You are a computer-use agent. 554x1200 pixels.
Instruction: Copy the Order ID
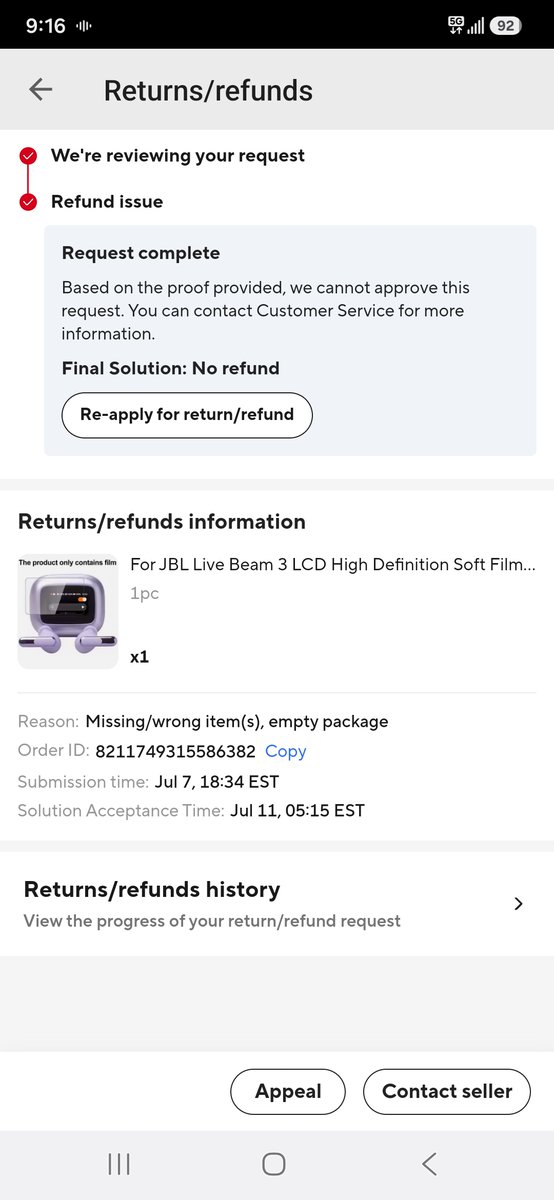286,751
